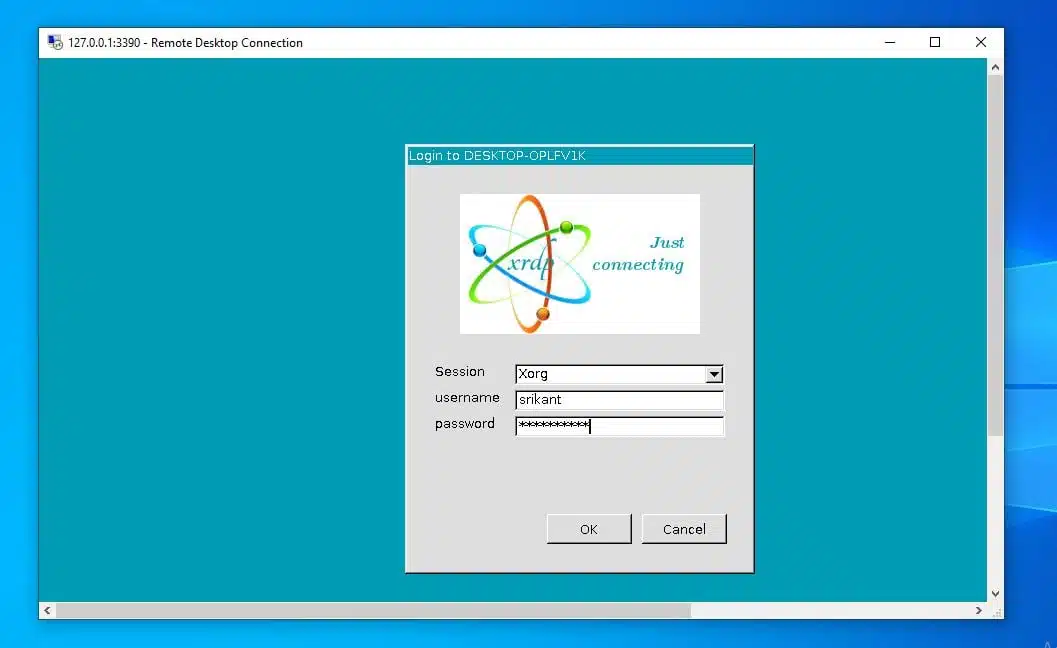Expand the Session dropdown arrow

(x=713, y=375)
